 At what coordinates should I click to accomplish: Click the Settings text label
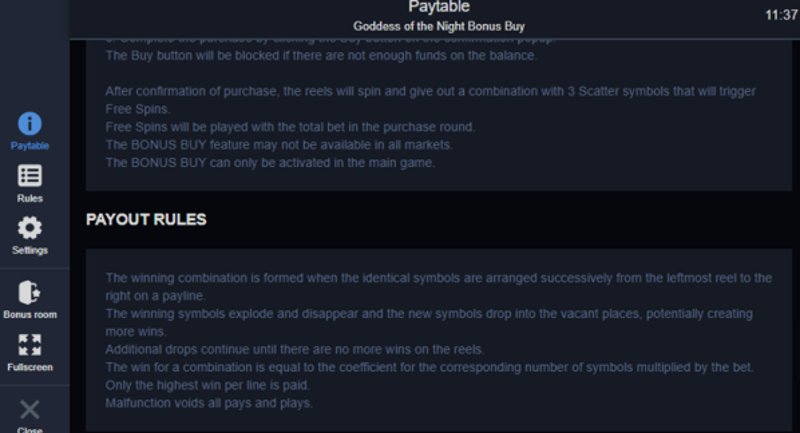(30, 250)
